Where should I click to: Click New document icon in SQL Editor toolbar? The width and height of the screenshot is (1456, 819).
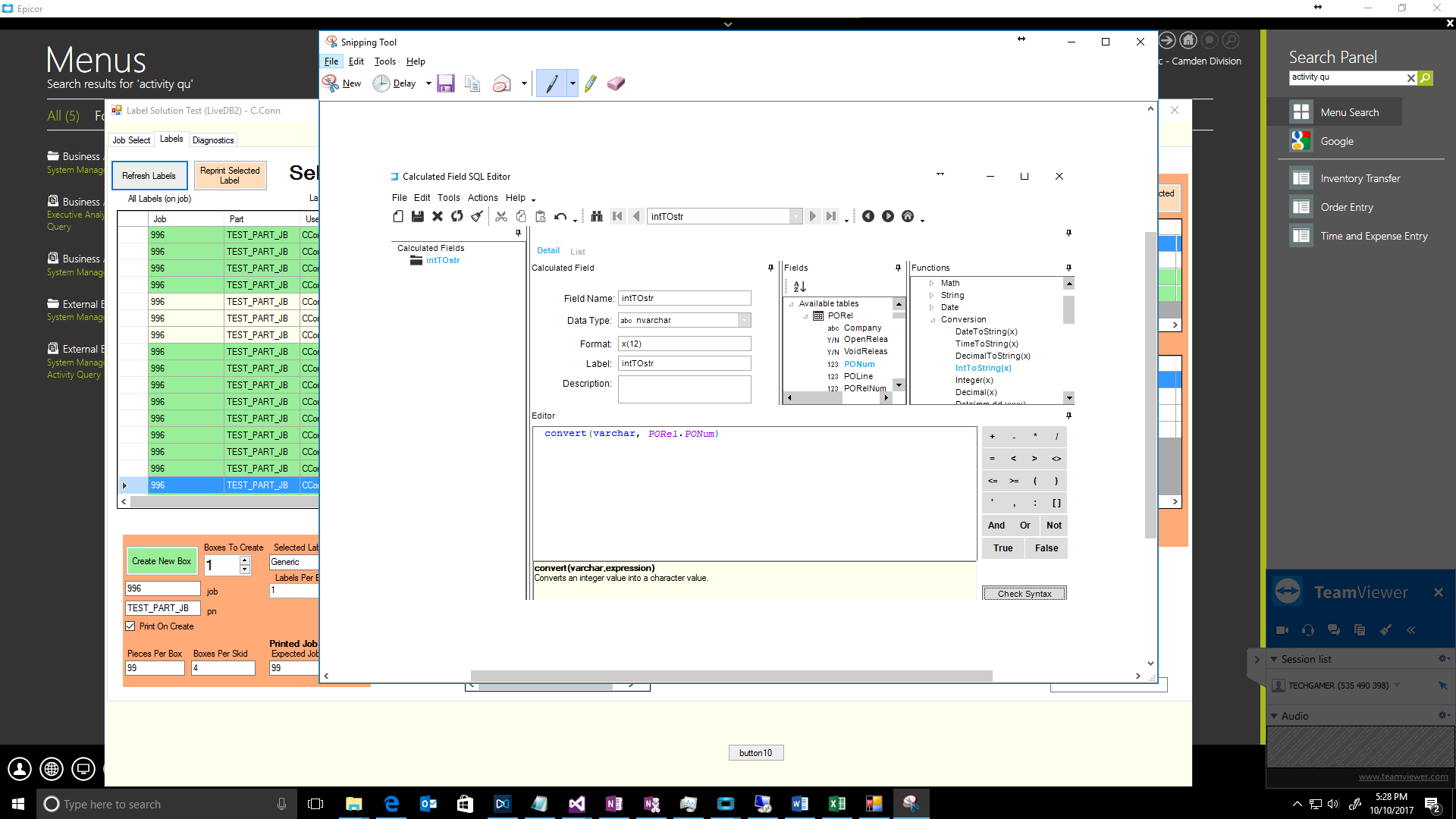point(398,216)
